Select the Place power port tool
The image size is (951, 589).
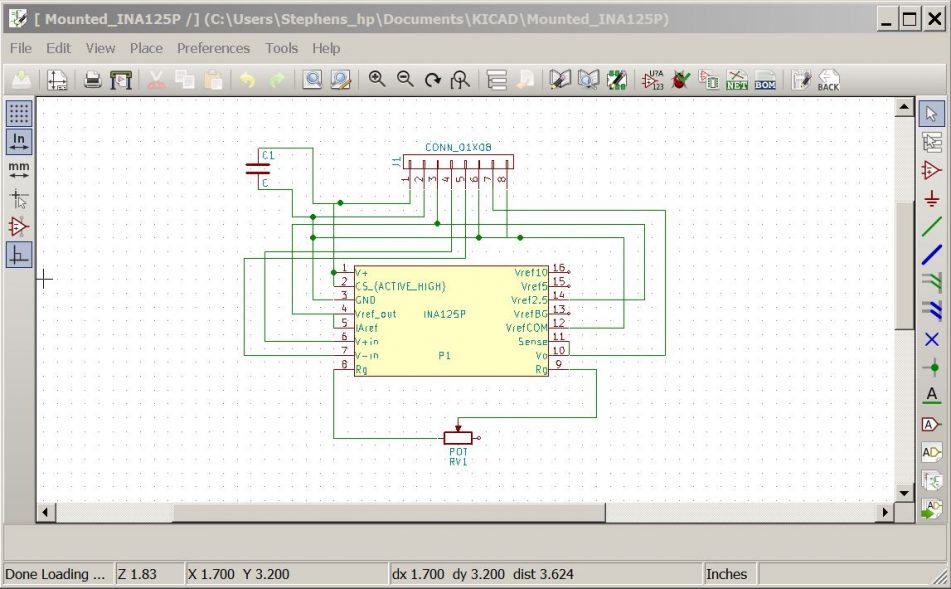point(932,199)
